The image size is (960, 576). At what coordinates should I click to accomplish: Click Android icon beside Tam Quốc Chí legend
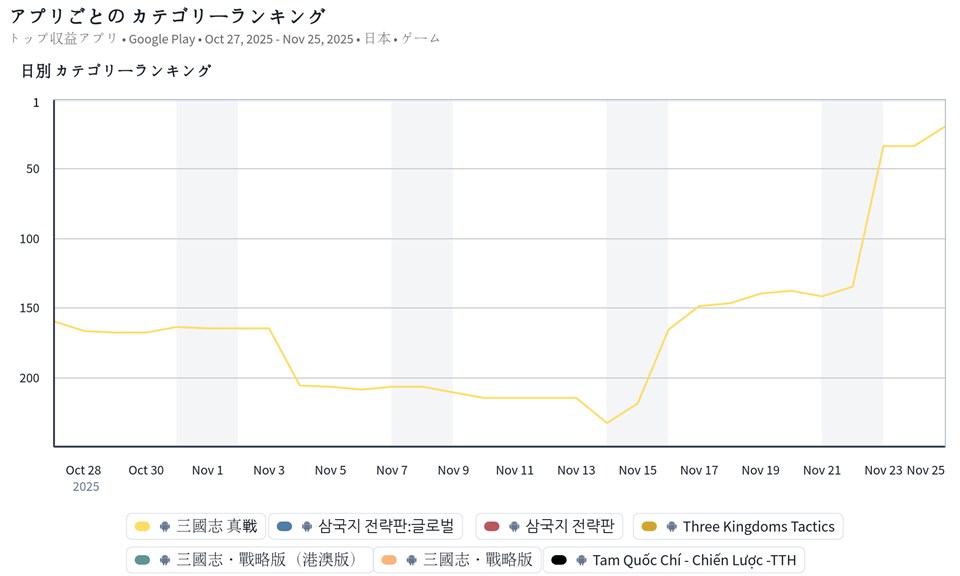click(x=581, y=560)
